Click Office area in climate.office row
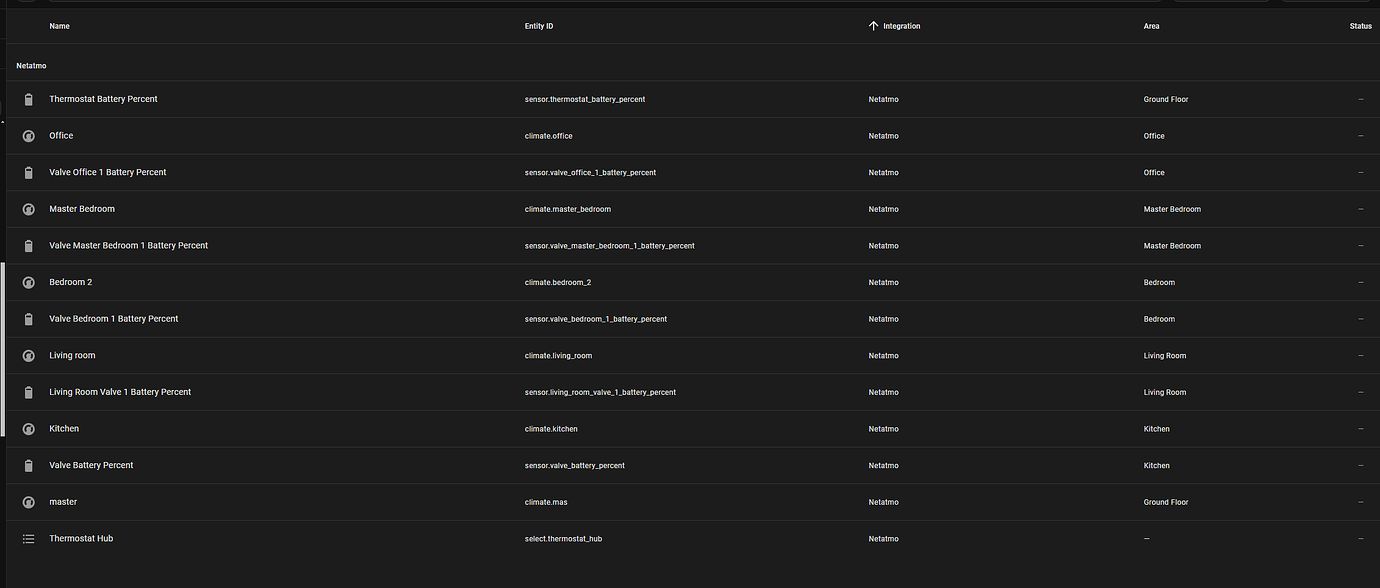 (1154, 136)
